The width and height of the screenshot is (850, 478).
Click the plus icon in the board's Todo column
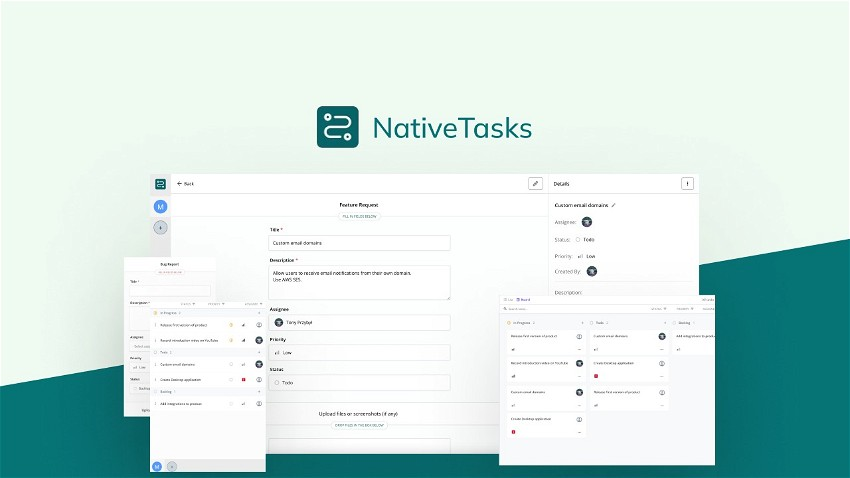(663, 323)
